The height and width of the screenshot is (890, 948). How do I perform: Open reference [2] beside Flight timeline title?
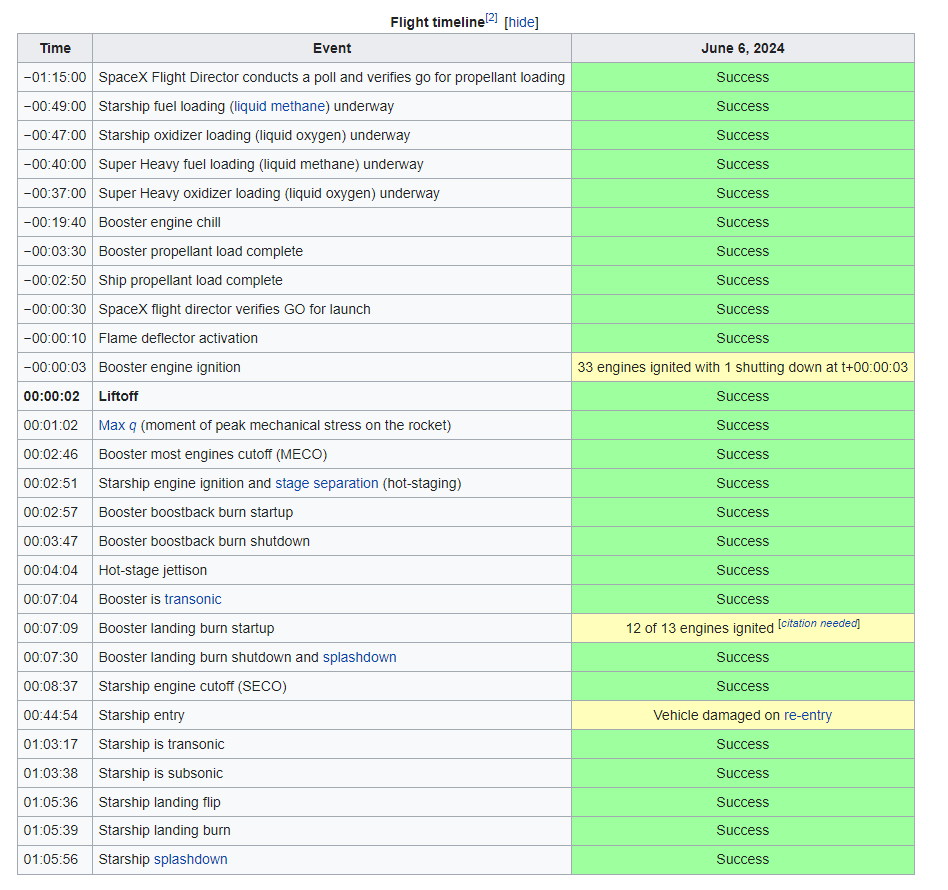tap(491, 19)
